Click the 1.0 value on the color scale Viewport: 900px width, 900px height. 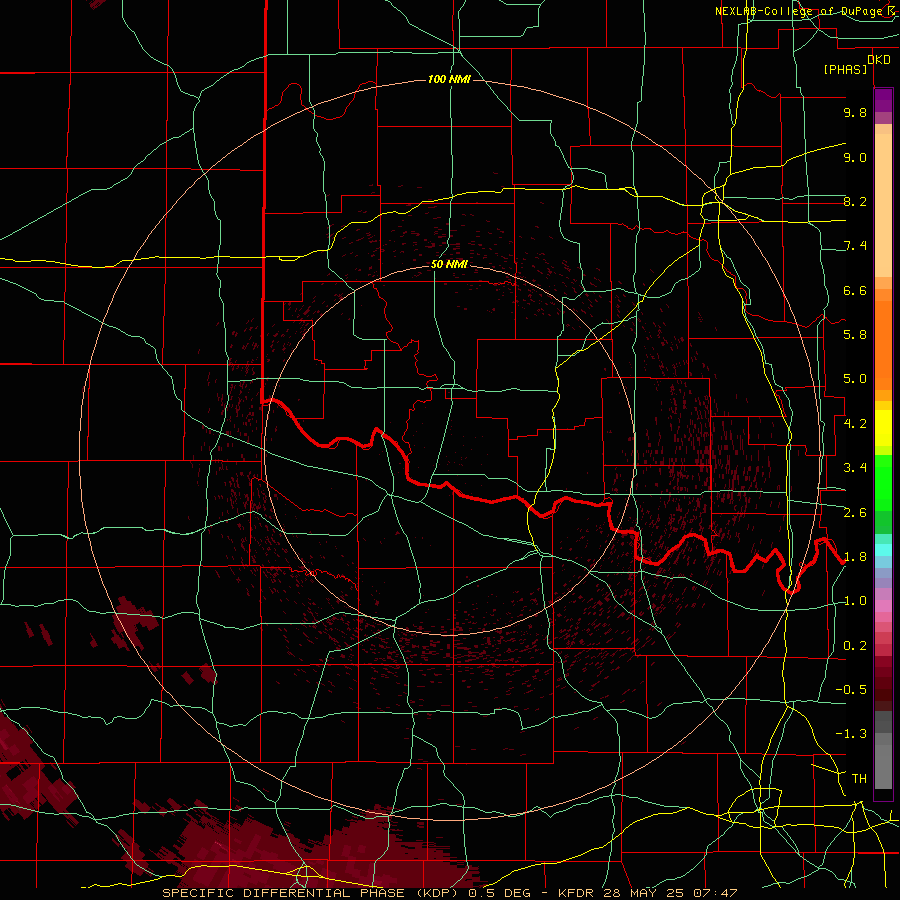coord(855,601)
